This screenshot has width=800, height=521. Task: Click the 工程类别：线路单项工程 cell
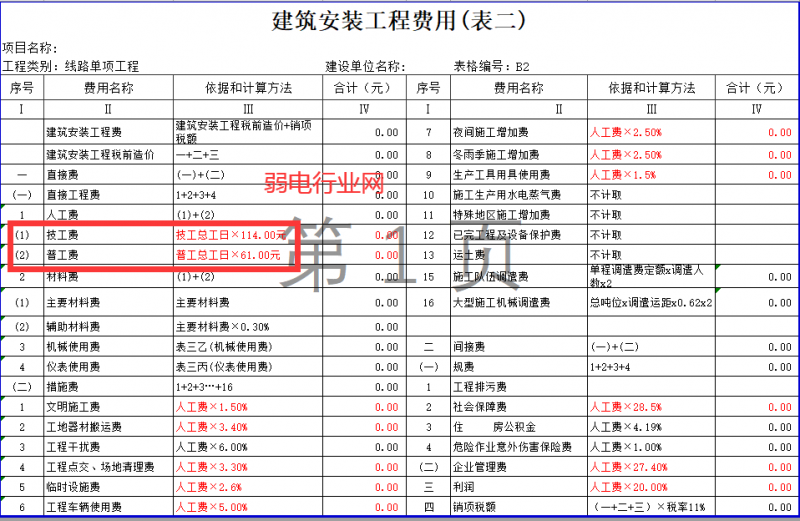[x=71, y=66]
